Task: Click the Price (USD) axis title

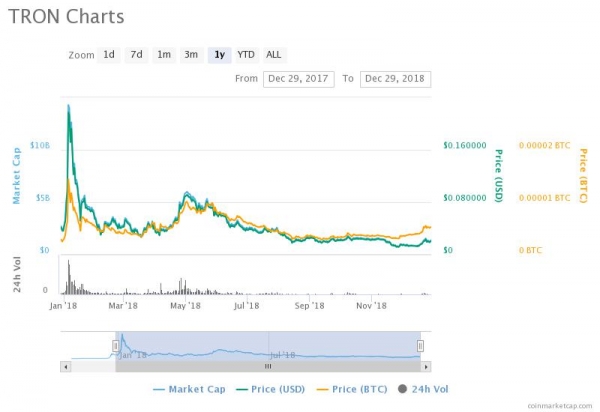Action: [499, 176]
